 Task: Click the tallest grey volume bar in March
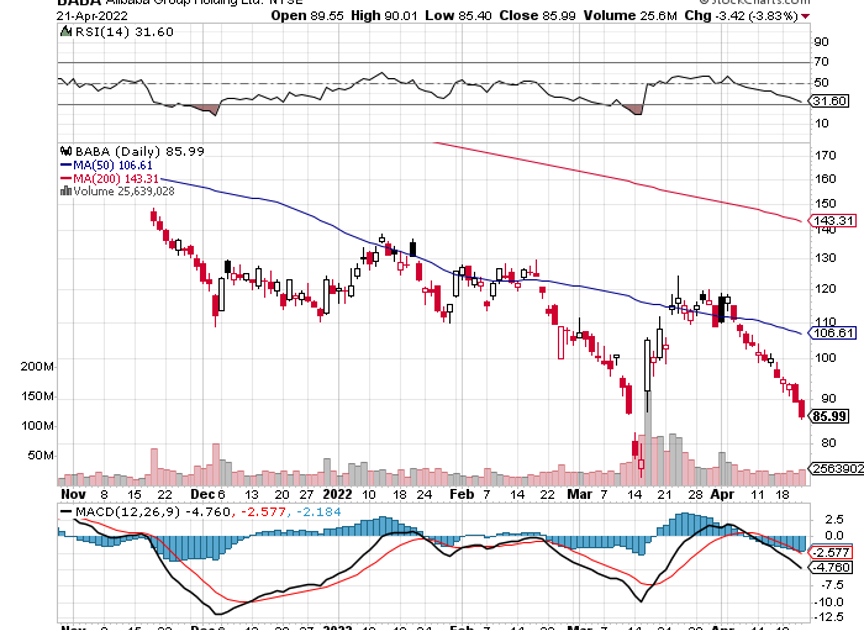[x=647, y=441]
